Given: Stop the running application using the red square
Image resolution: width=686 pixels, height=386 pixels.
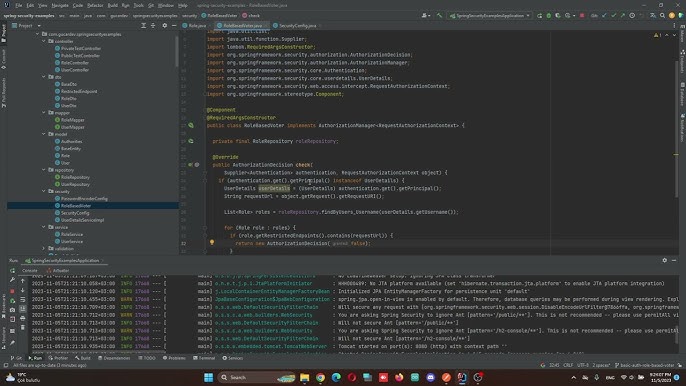Looking at the screenshot, I should point(582,16).
